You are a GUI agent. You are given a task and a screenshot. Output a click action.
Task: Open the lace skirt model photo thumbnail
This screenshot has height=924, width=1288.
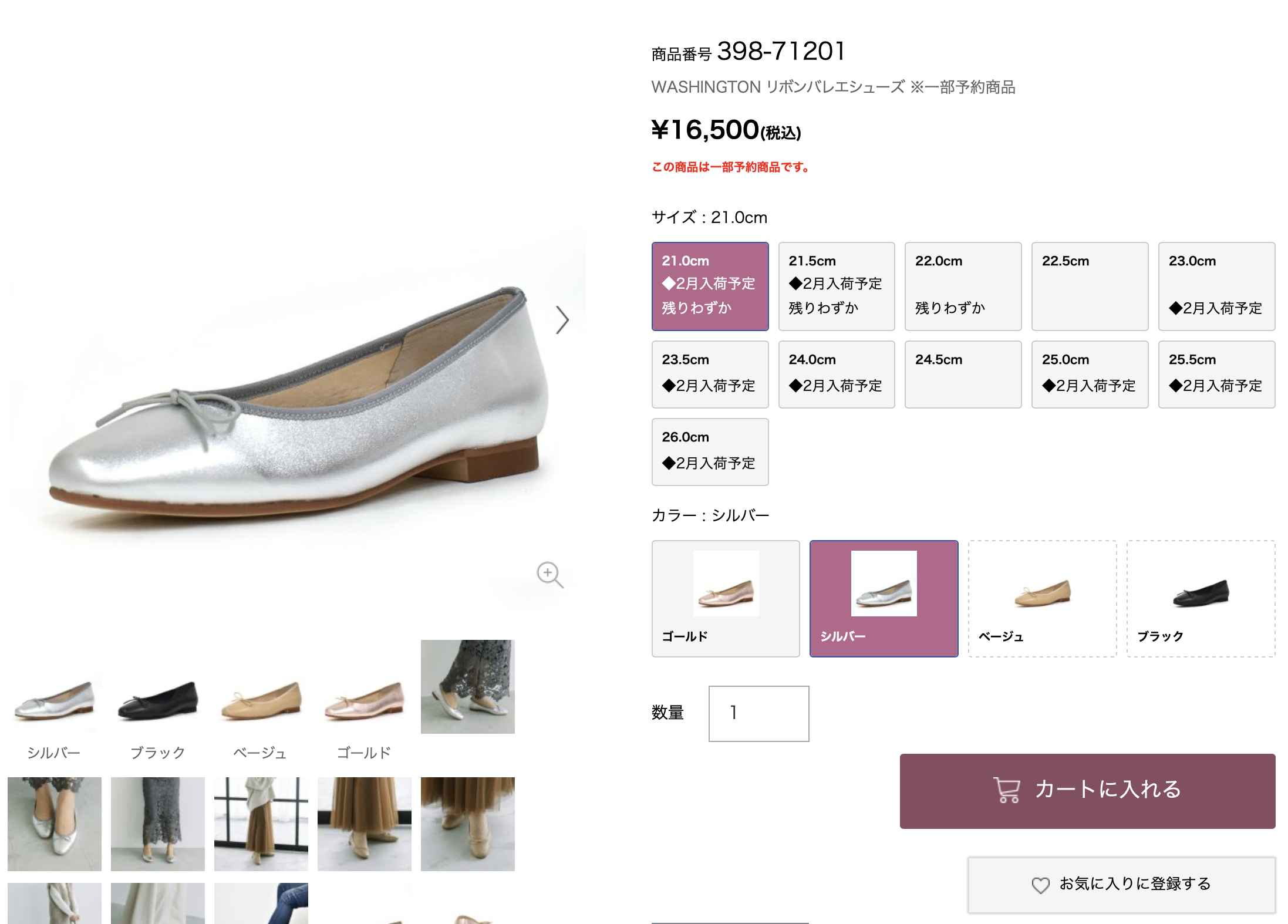(467, 686)
